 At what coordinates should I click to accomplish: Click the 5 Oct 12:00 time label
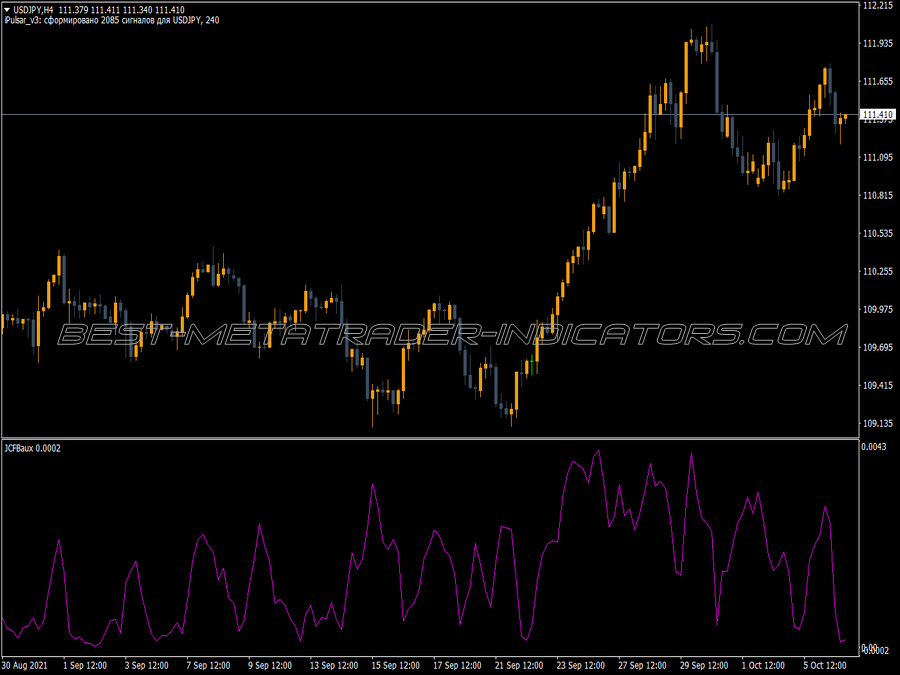coord(824,666)
